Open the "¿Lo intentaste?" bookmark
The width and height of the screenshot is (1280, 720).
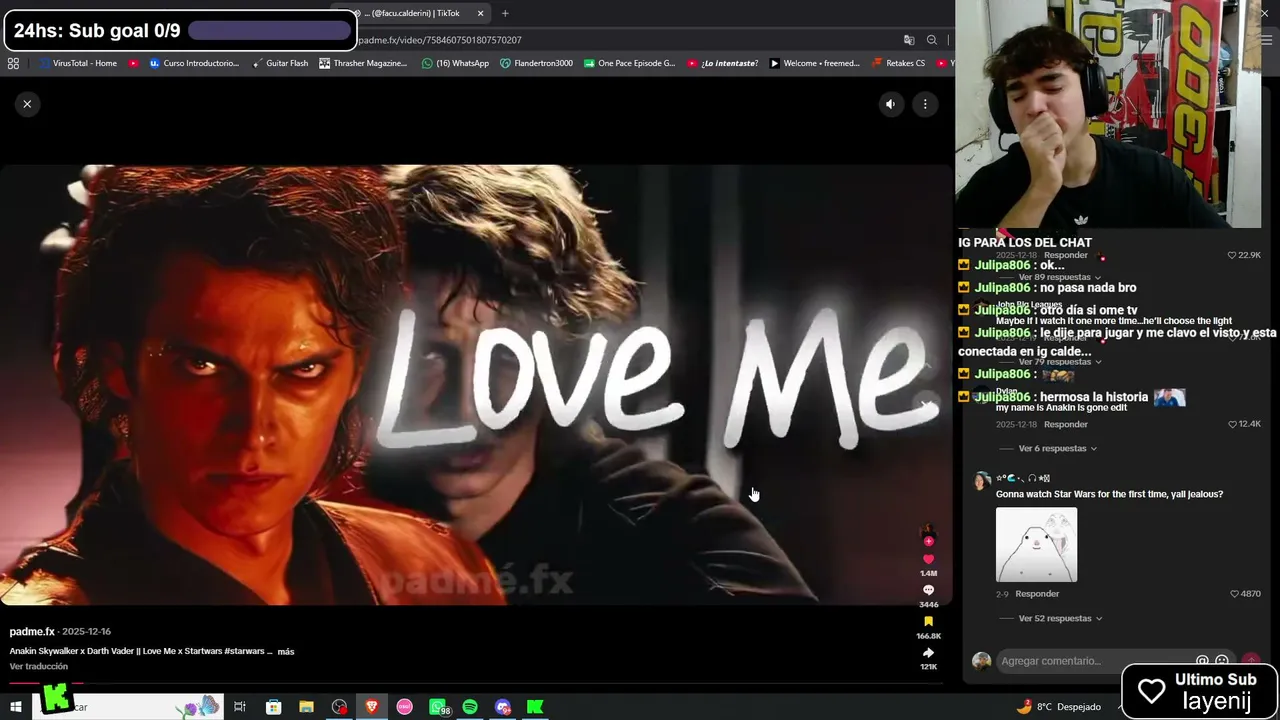coord(722,63)
